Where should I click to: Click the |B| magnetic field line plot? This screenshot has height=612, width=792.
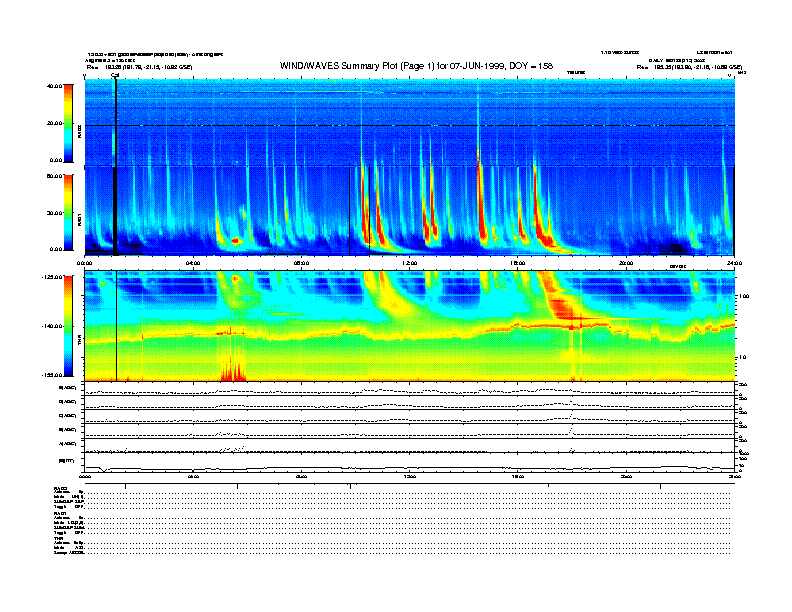[x=409, y=462]
